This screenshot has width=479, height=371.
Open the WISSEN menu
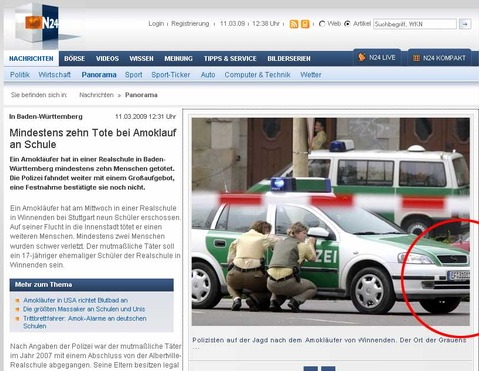click(141, 59)
